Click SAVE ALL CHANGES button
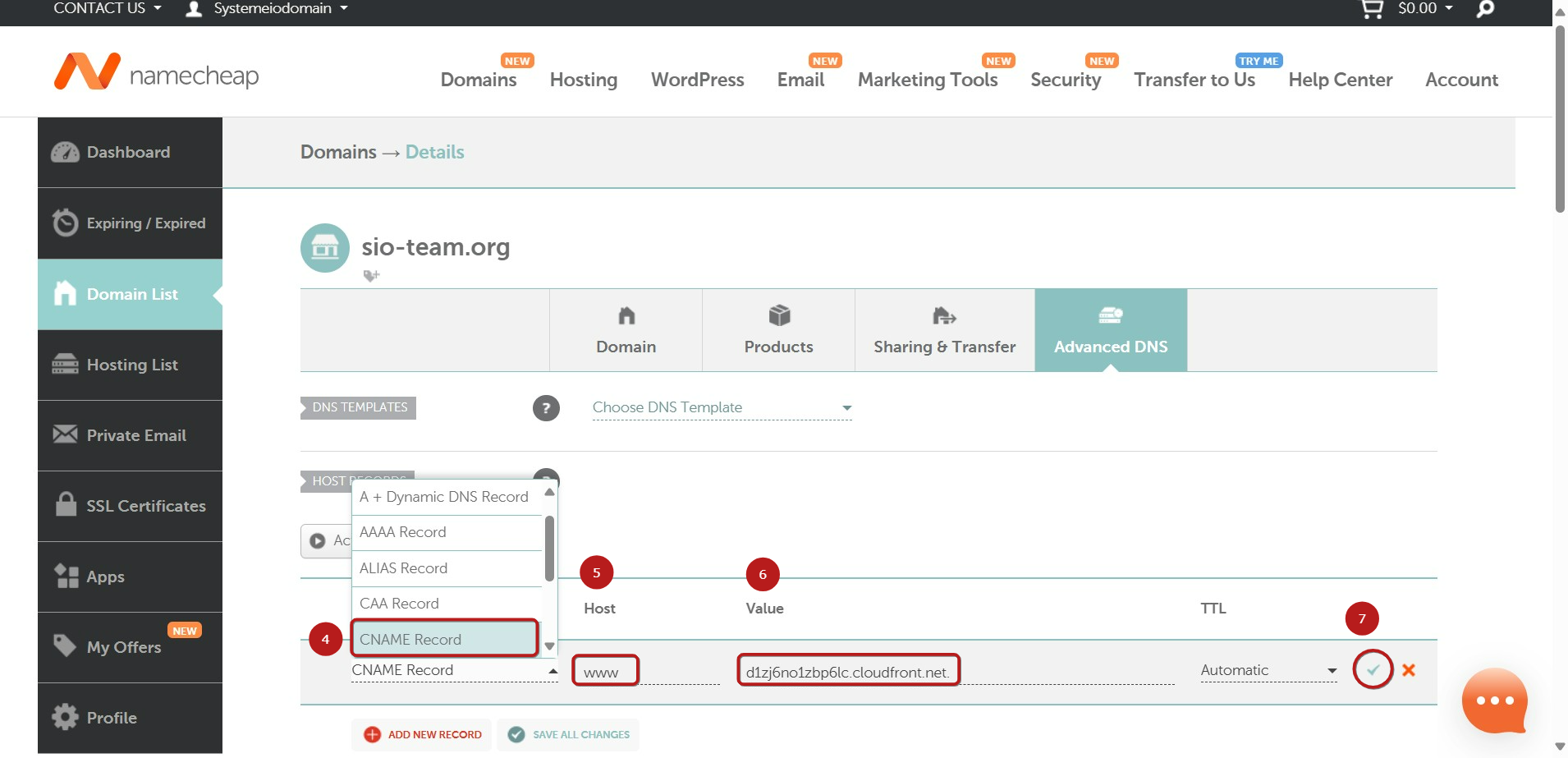The height and width of the screenshot is (758, 1568). [x=568, y=734]
